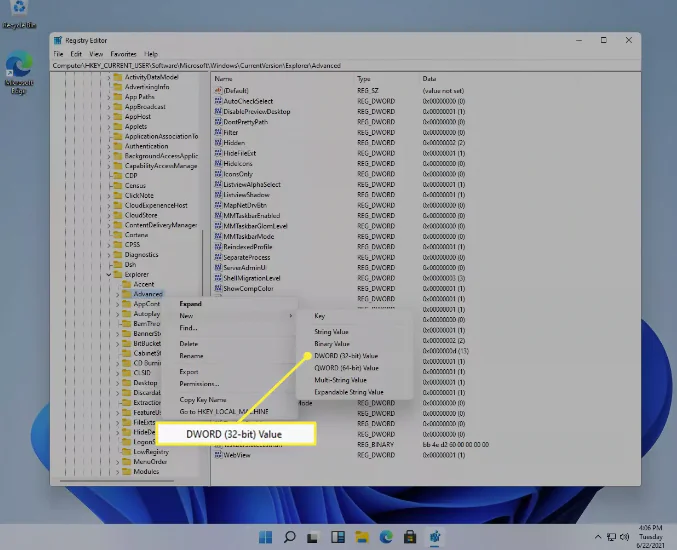This screenshot has height=550, width=677.
Task: Open the Windows Start menu
Action: (264, 536)
